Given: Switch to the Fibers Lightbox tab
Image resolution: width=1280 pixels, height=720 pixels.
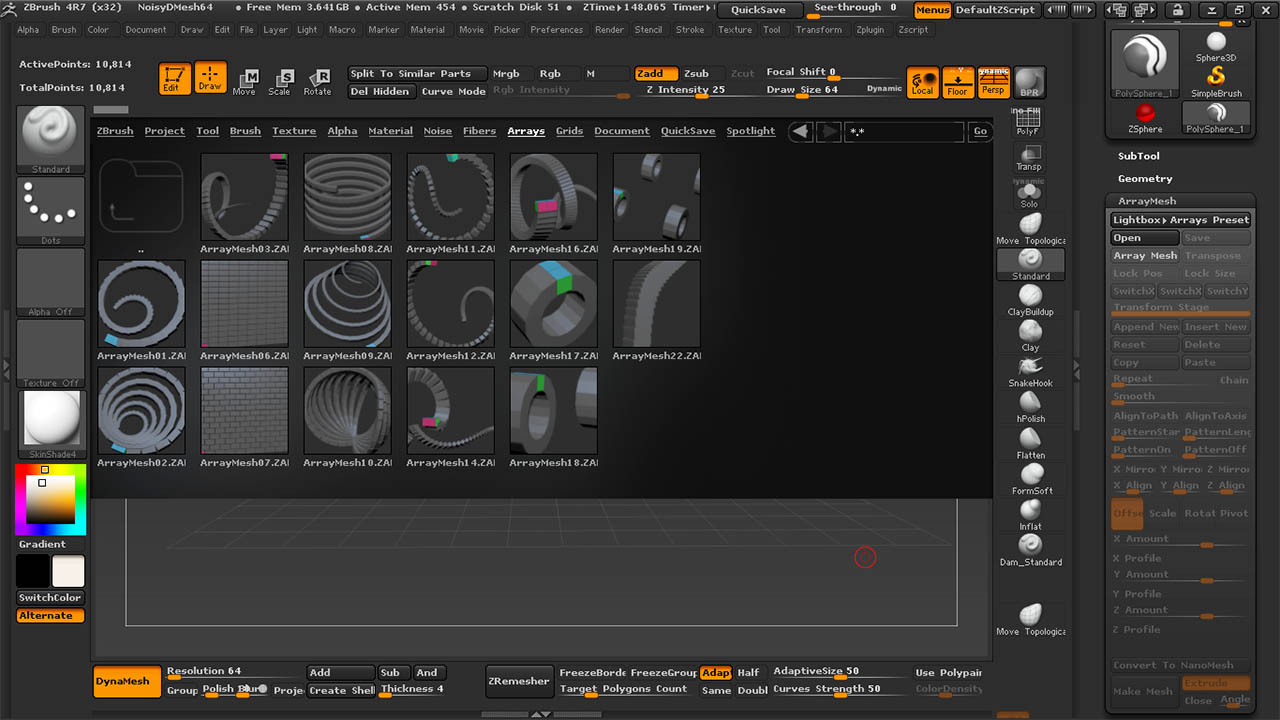Looking at the screenshot, I should pyautogui.click(x=479, y=131).
